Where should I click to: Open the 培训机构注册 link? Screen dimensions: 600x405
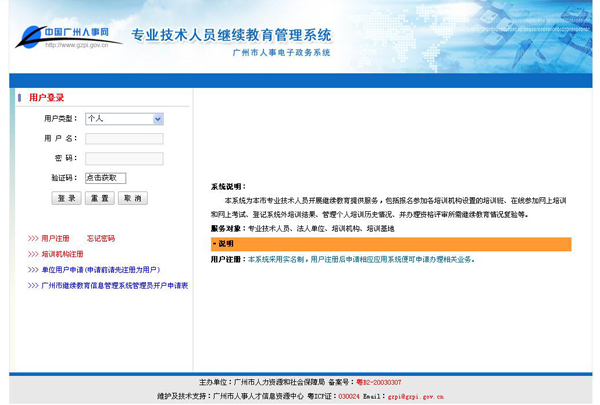[62, 254]
